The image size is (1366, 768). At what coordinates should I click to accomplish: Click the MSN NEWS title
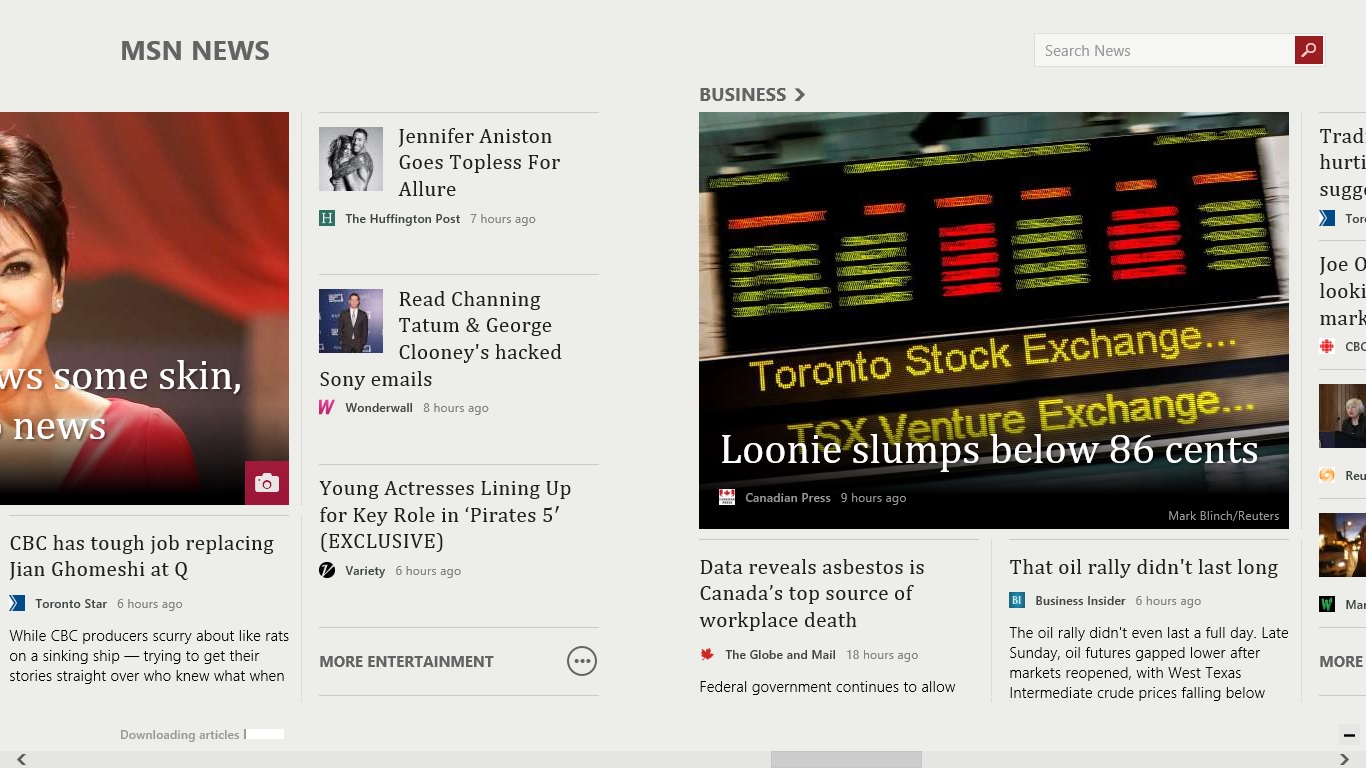click(195, 51)
